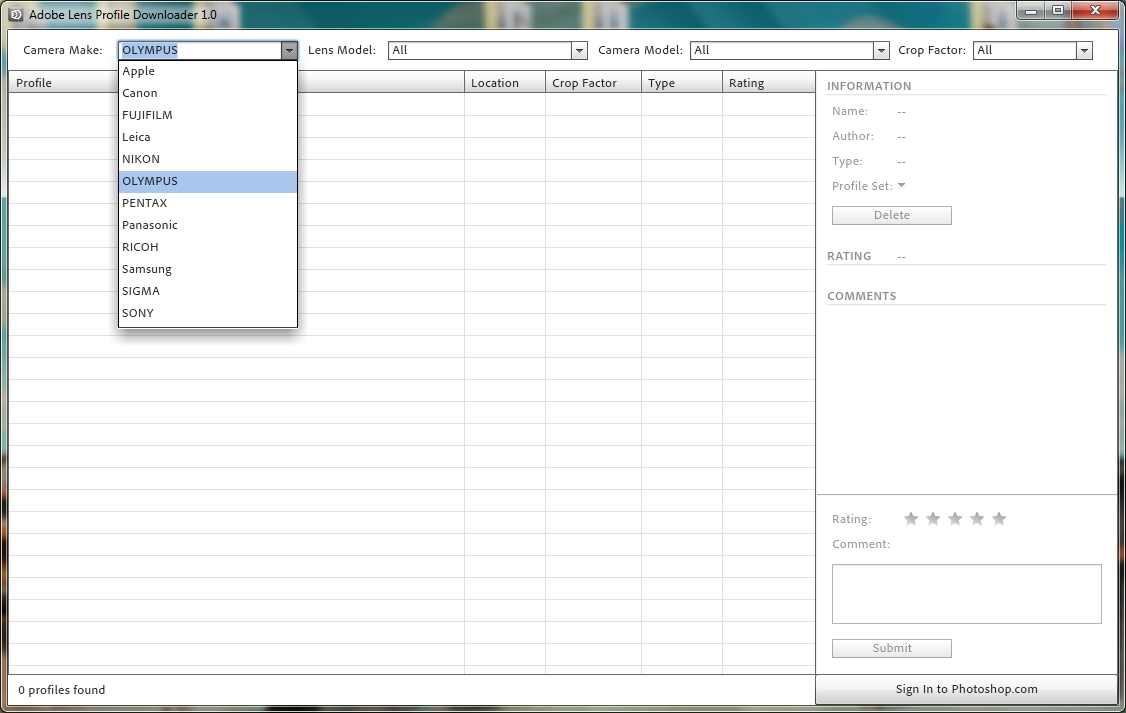This screenshot has height=713, width=1126.
Task: Select Canon from camera make list
Action: click(140, 93)
